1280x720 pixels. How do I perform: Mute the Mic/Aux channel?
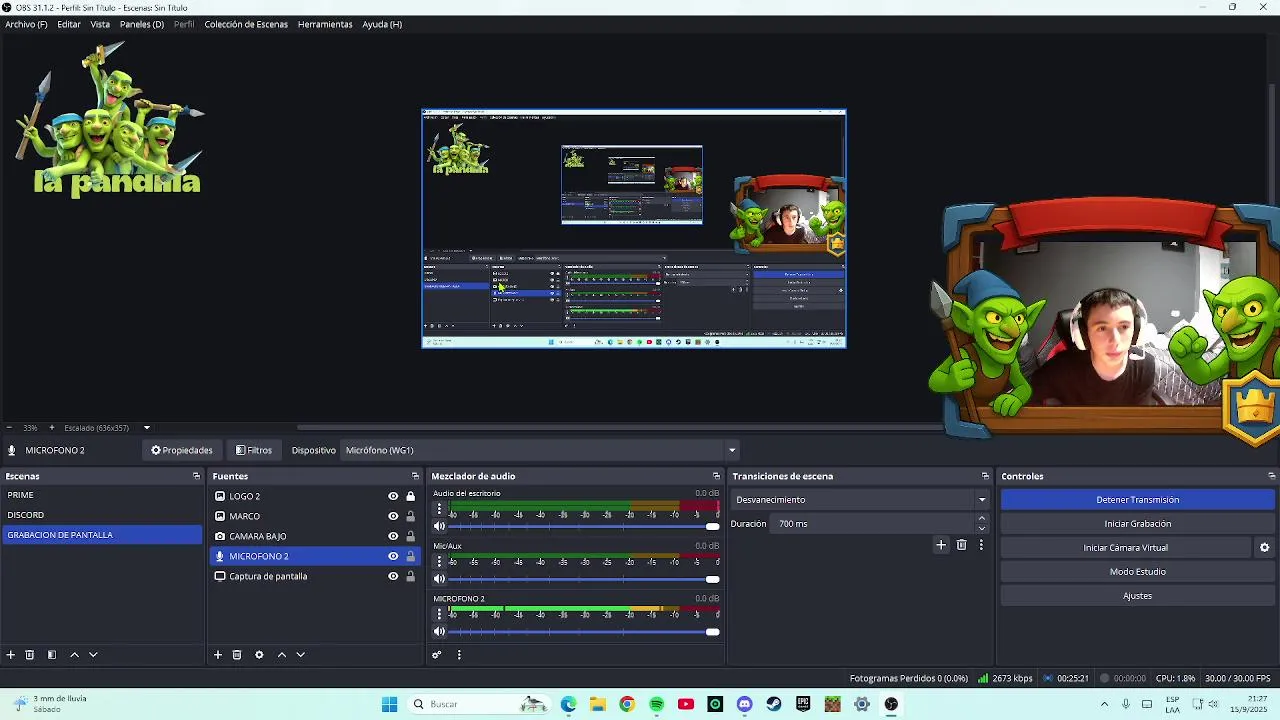[x=439, y=579]
